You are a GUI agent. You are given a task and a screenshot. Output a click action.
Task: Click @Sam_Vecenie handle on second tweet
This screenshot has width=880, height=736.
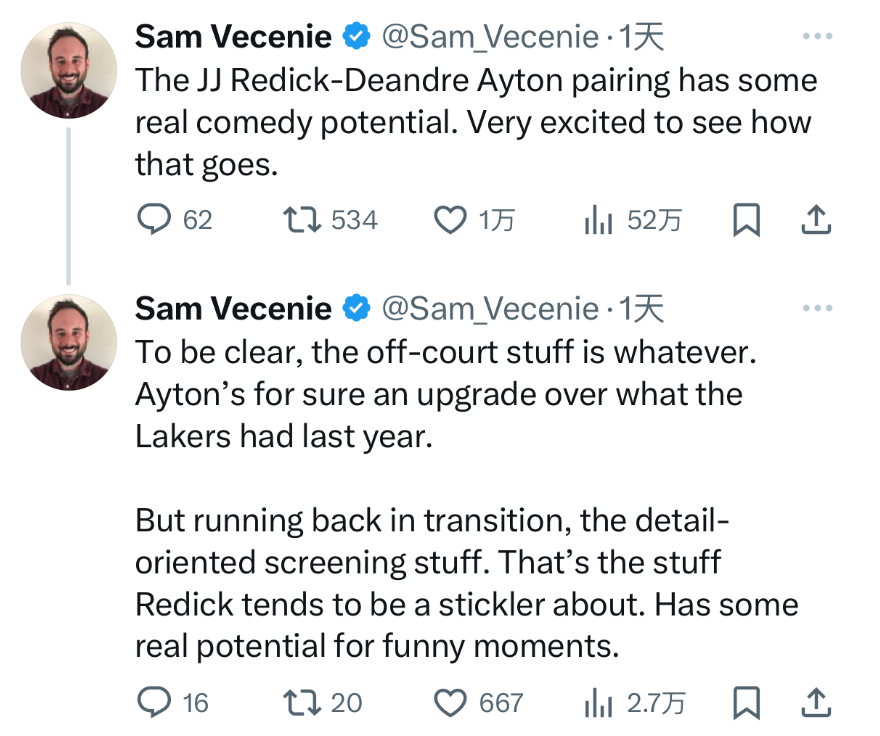[x=490, y=309]
